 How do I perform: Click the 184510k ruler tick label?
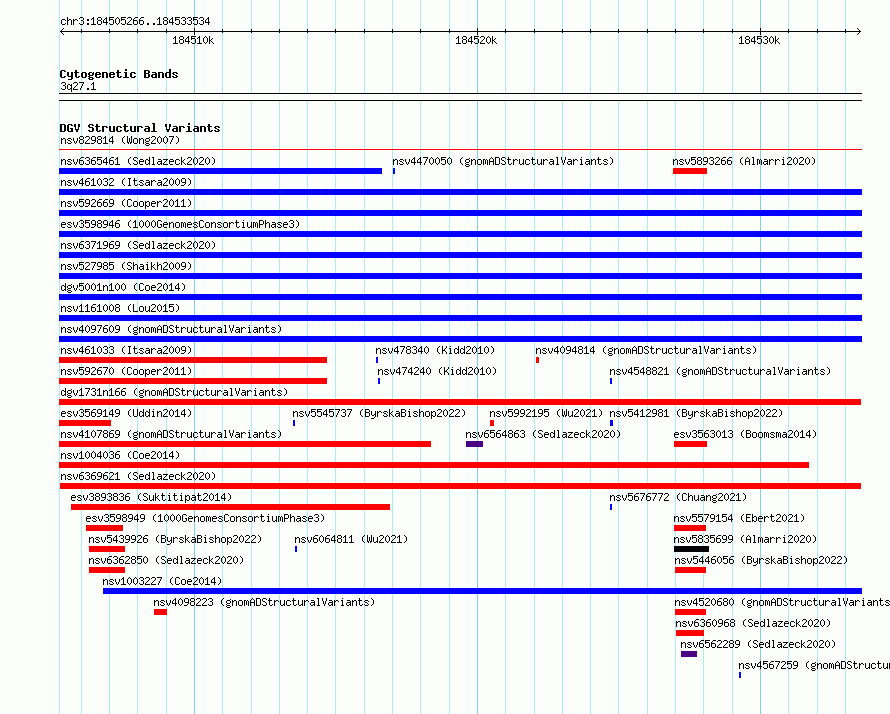pyautogui.click(x=193, y=40)
